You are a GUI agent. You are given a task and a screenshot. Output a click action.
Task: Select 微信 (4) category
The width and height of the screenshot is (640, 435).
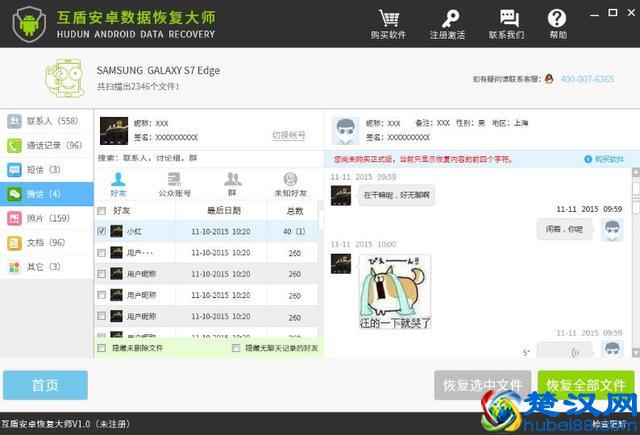[x=47, y=194]
